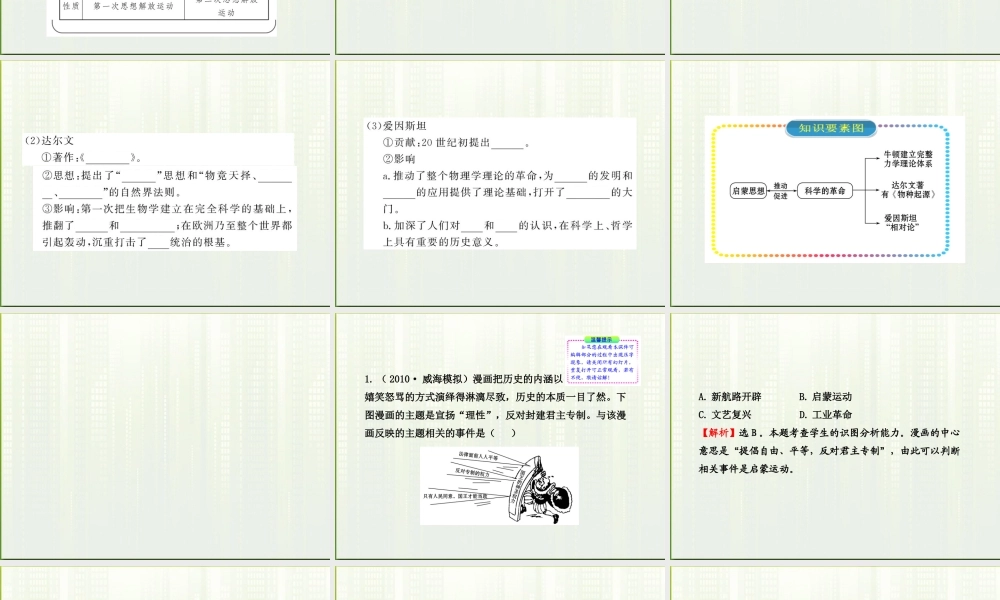1000x600 pixels.
Task: Click the ①著作 line on the 达尔文 slide
Action: [x=92, y=157]
